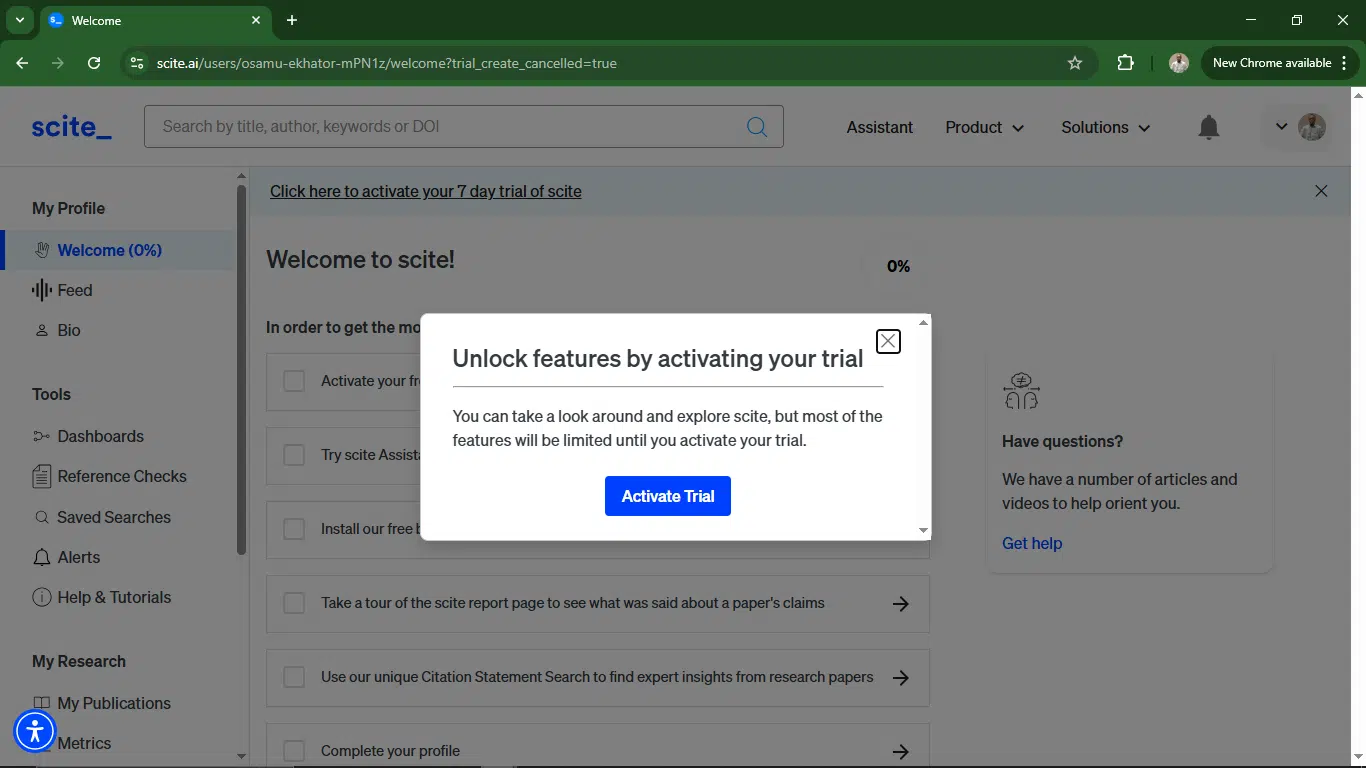Check the Citation Statement Search task box
Image resolution: width=1366 pixels, height=768 pixels.
(x=294, y=677)
